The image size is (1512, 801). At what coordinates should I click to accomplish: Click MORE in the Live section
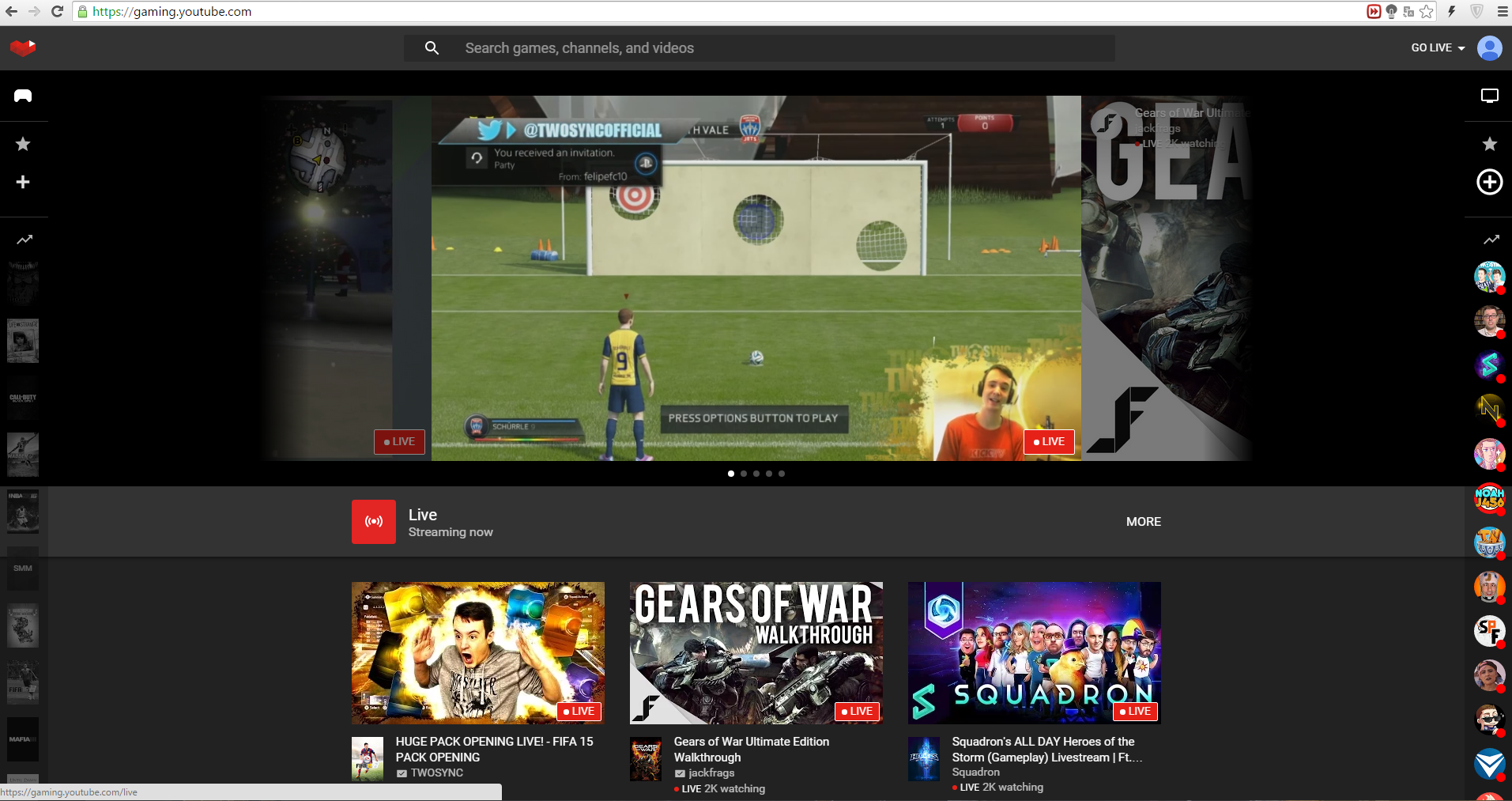(x=1144, y=522)
